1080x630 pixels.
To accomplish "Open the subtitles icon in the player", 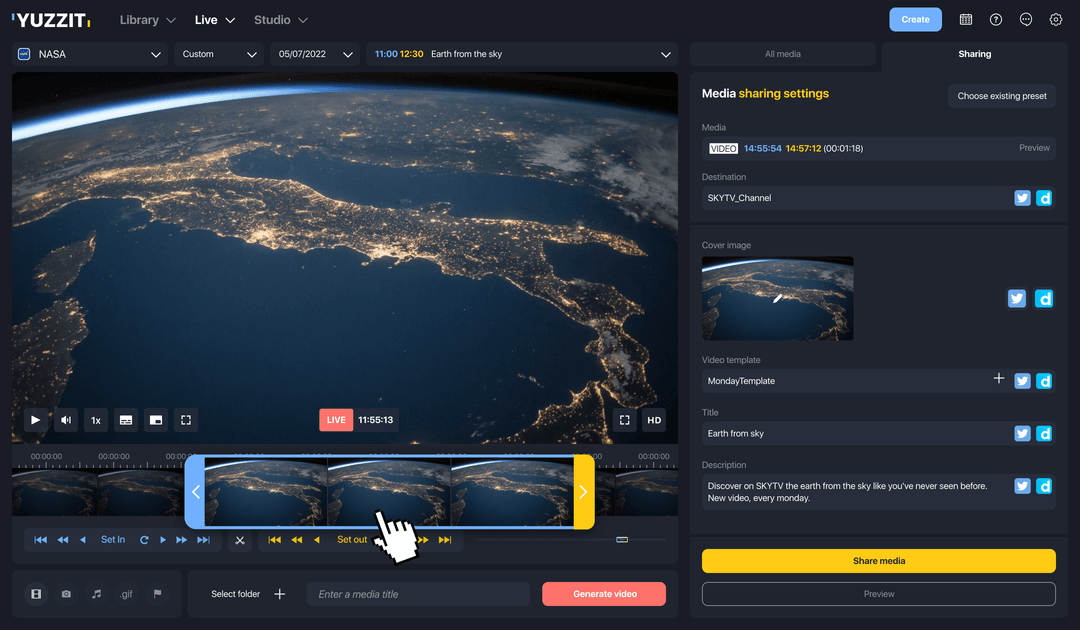I will 125,420.
